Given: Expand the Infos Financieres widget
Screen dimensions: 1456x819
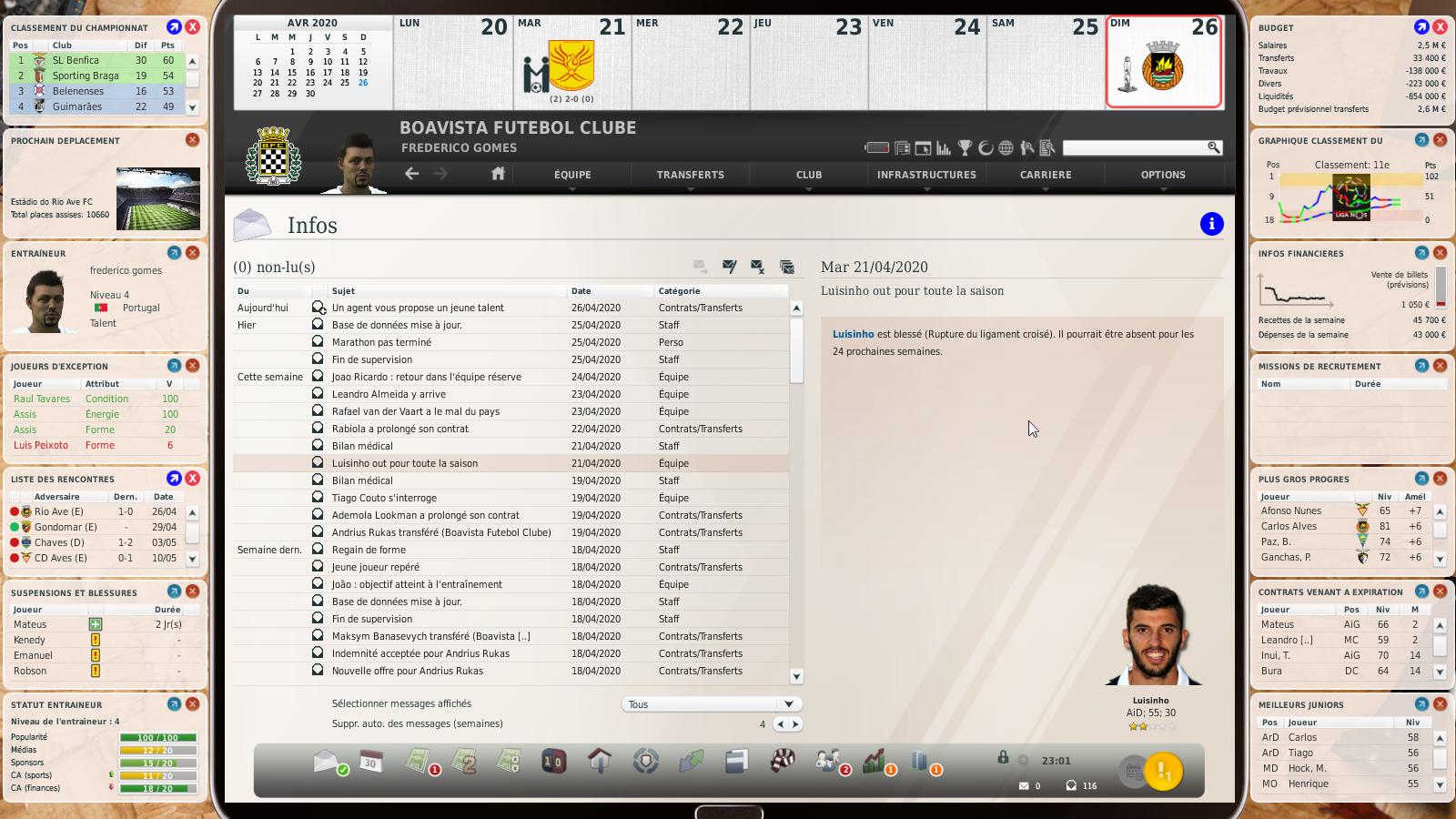Looking at the screenshot, I should (1421, 253).
